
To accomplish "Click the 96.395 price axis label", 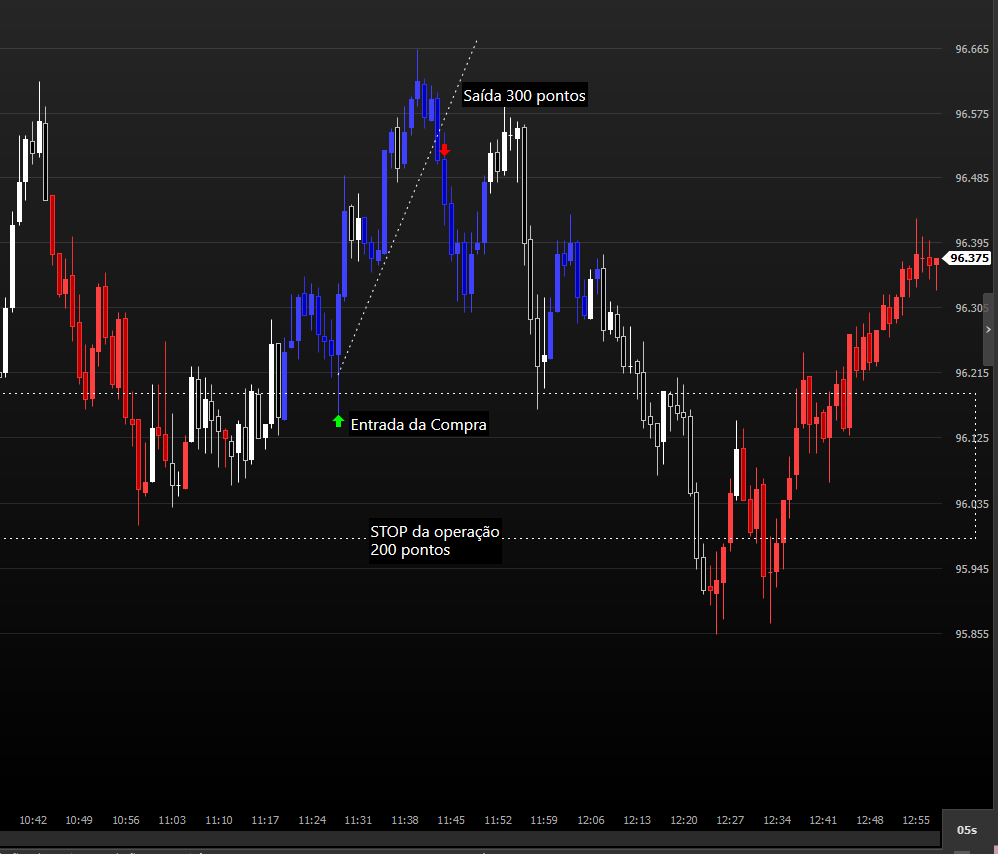I will click(972, 243).
